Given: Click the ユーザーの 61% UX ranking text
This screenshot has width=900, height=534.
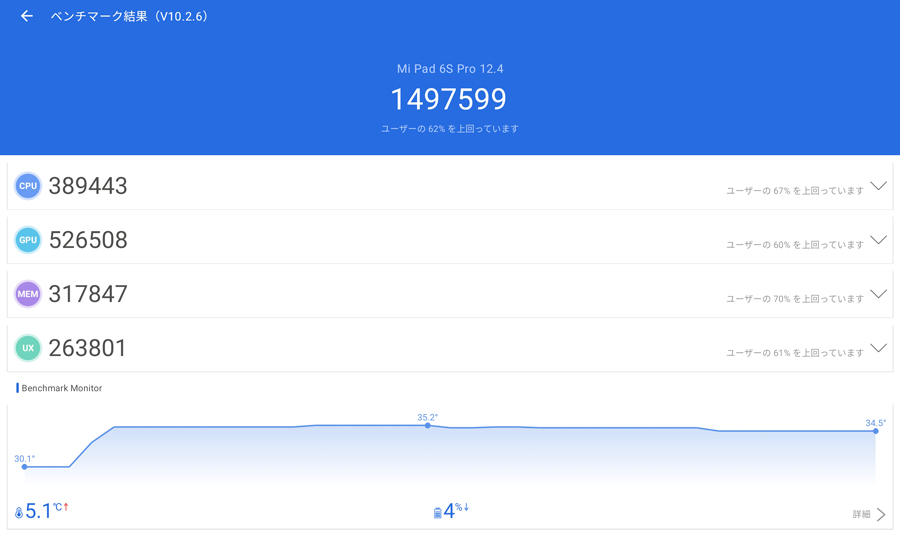Looking at the screenshot, I should tap(795, 353).
